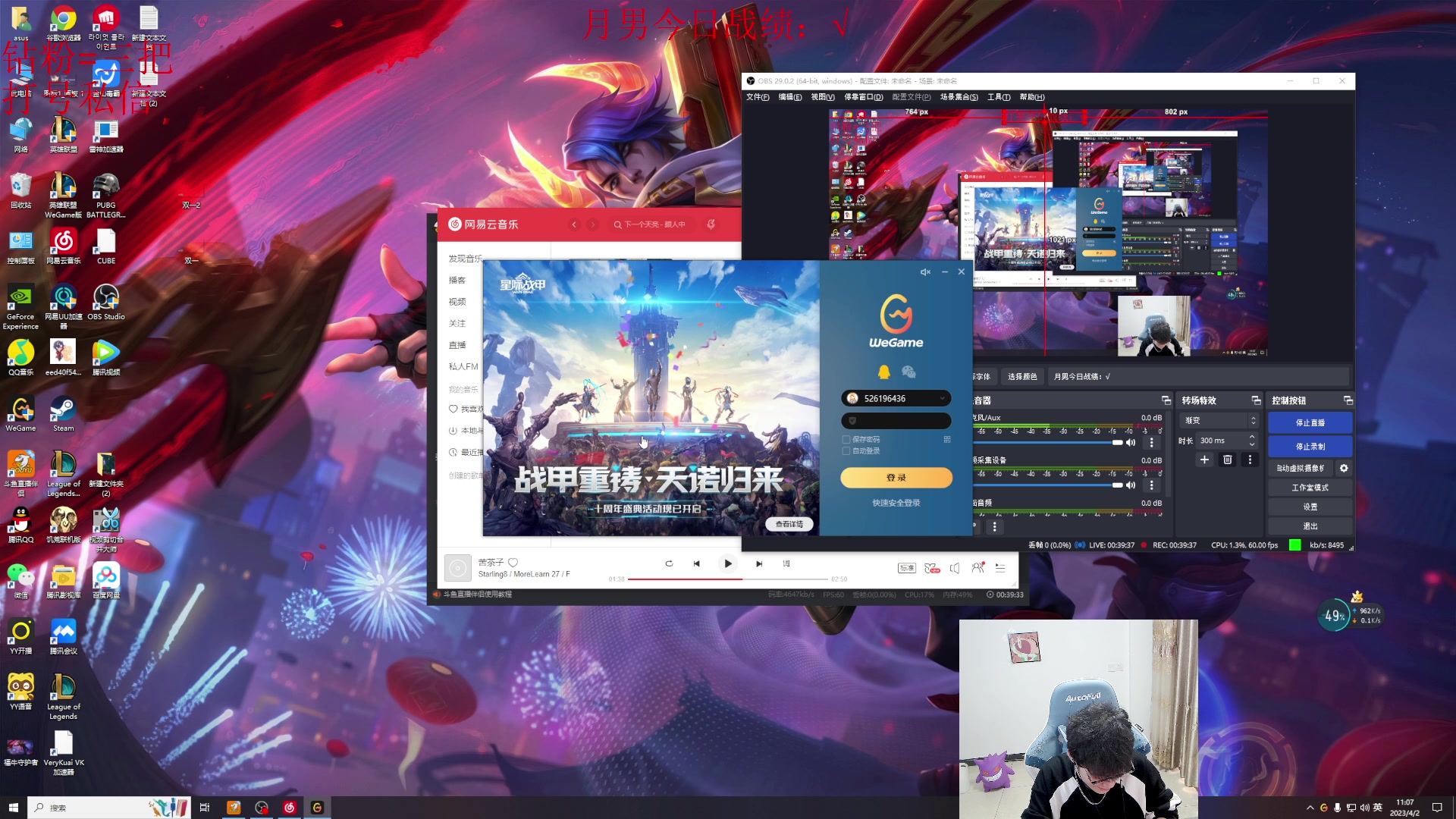Screen dimensions: 1456x819
Task: Mute sound in WeGame login window
Action: click(x=925, y=271)
